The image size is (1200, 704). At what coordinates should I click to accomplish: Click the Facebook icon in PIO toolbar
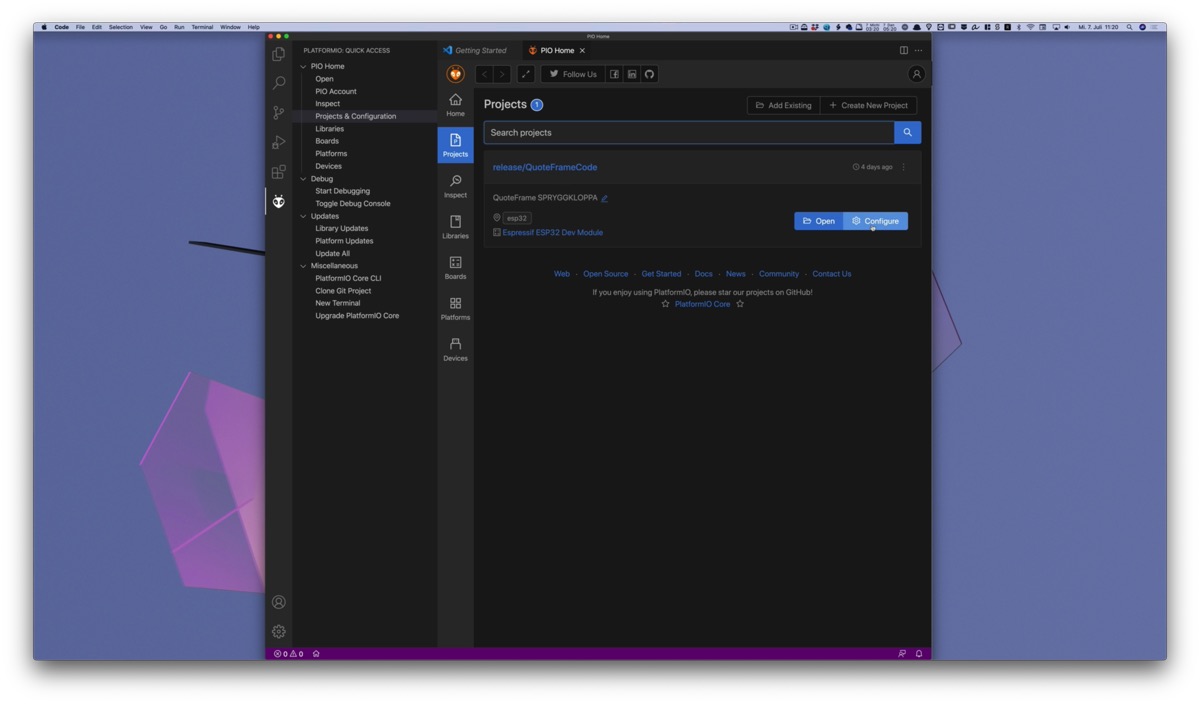pyautogui.click(x=615, y=74)
